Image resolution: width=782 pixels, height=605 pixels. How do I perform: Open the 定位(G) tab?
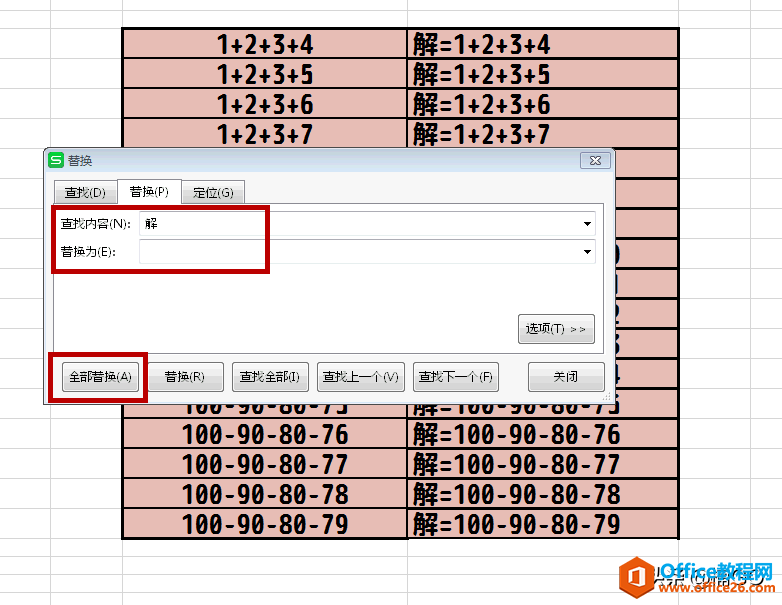click(213, 193)
